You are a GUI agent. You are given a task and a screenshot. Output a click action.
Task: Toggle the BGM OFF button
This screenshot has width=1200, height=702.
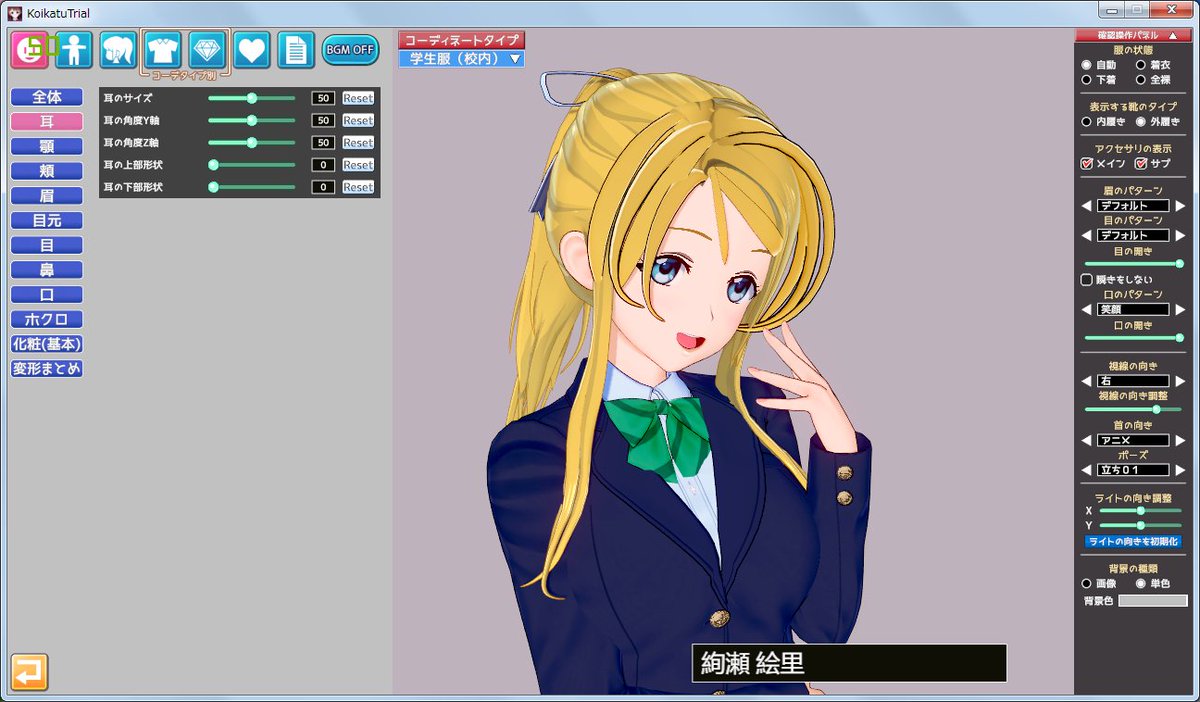click(350, 49)
